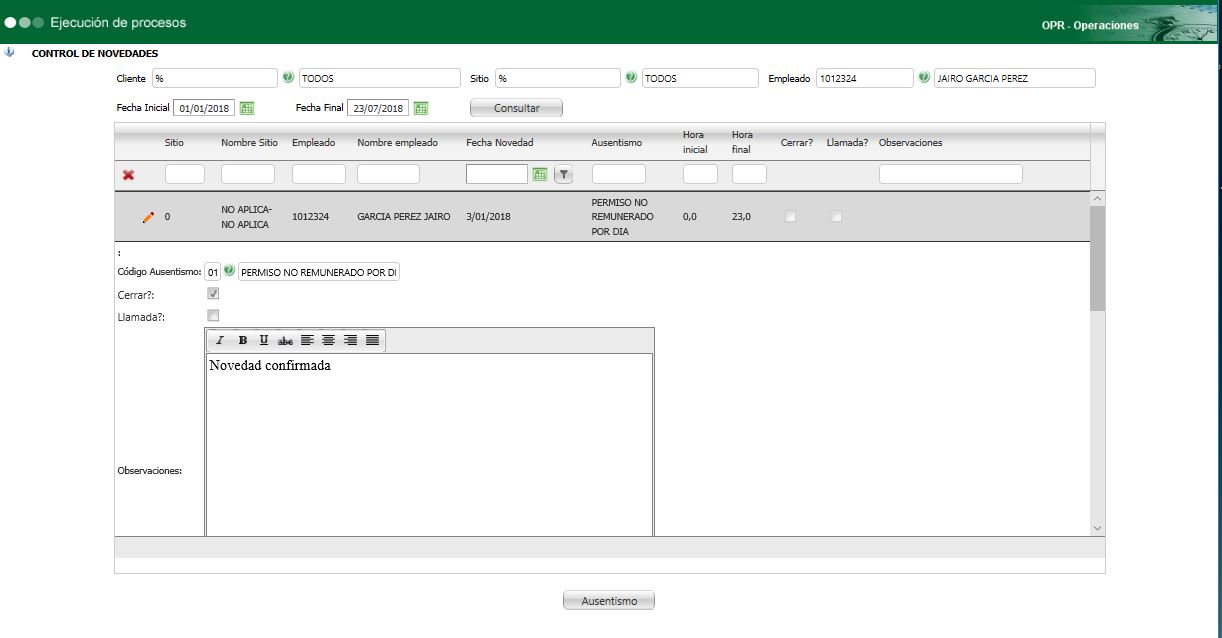Toggle bold formatting in the Observaciones editor
This screenshot has height=638, width=1222.
pos(243,341)
